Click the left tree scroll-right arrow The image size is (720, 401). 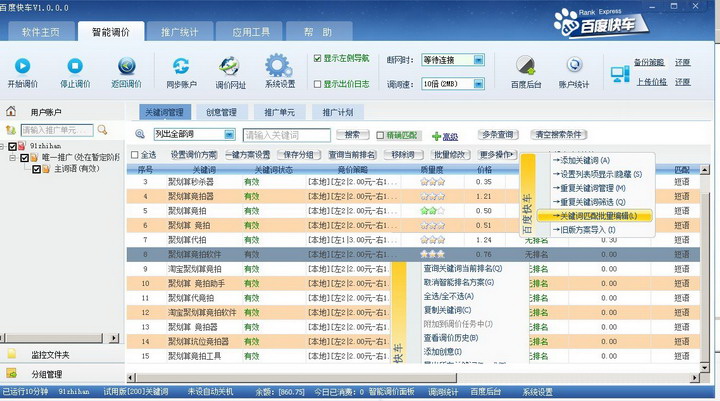(x=114, y=338)
